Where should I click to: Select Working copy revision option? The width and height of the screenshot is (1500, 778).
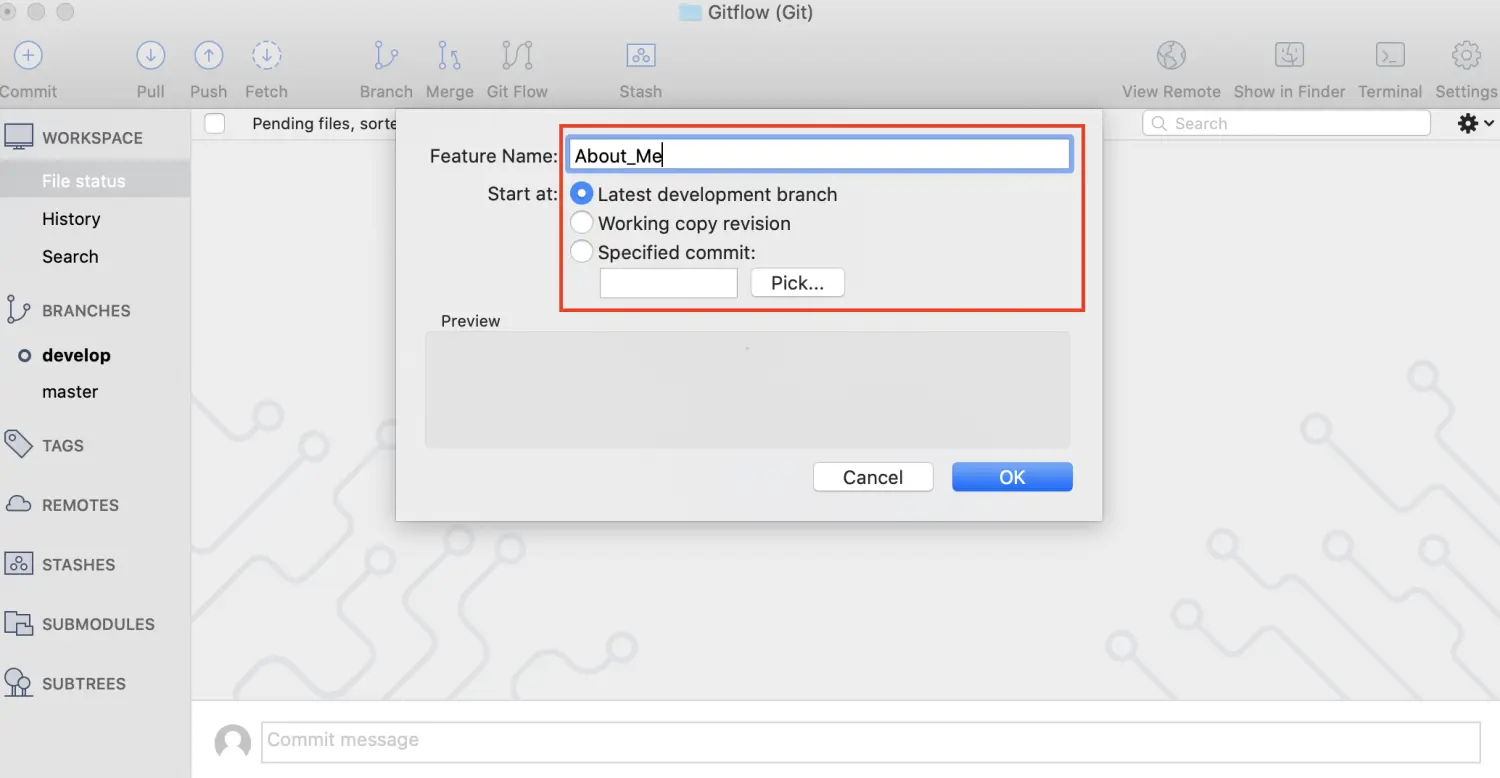click(x=581, y=223)
